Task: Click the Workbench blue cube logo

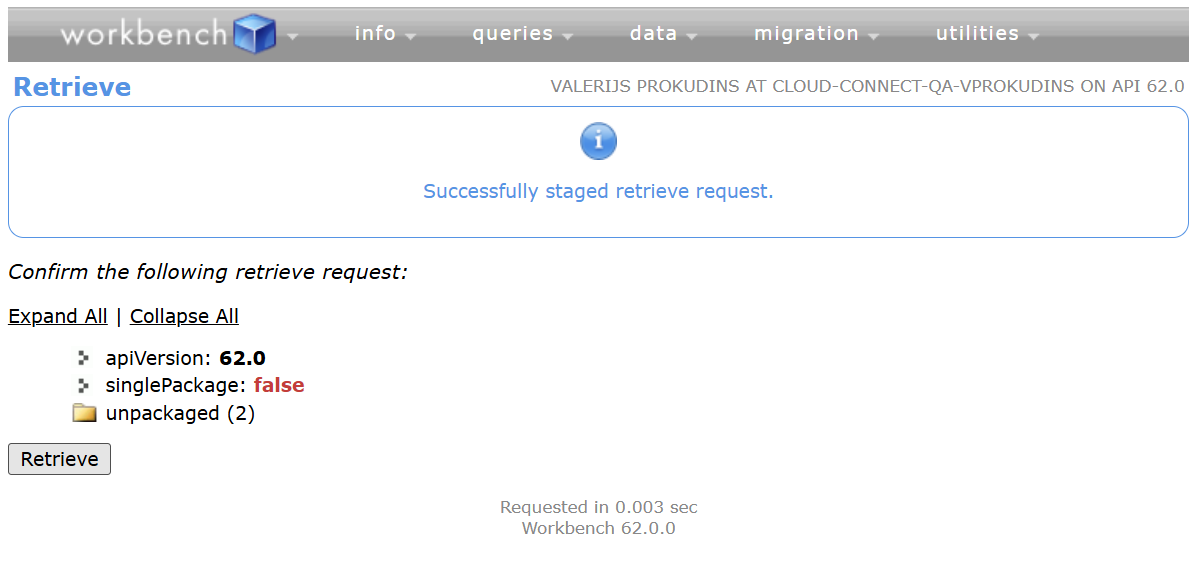Action: point(254,34)
